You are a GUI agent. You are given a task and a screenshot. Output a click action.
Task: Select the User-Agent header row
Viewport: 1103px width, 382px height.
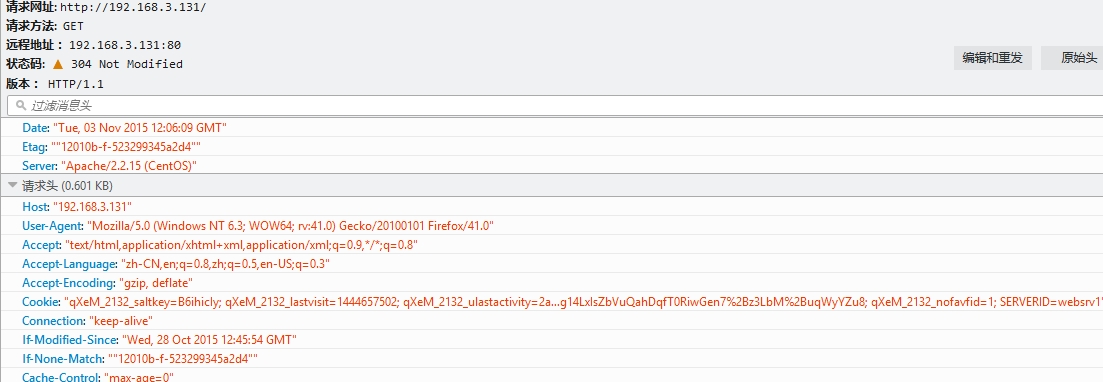tap(552, 226)
